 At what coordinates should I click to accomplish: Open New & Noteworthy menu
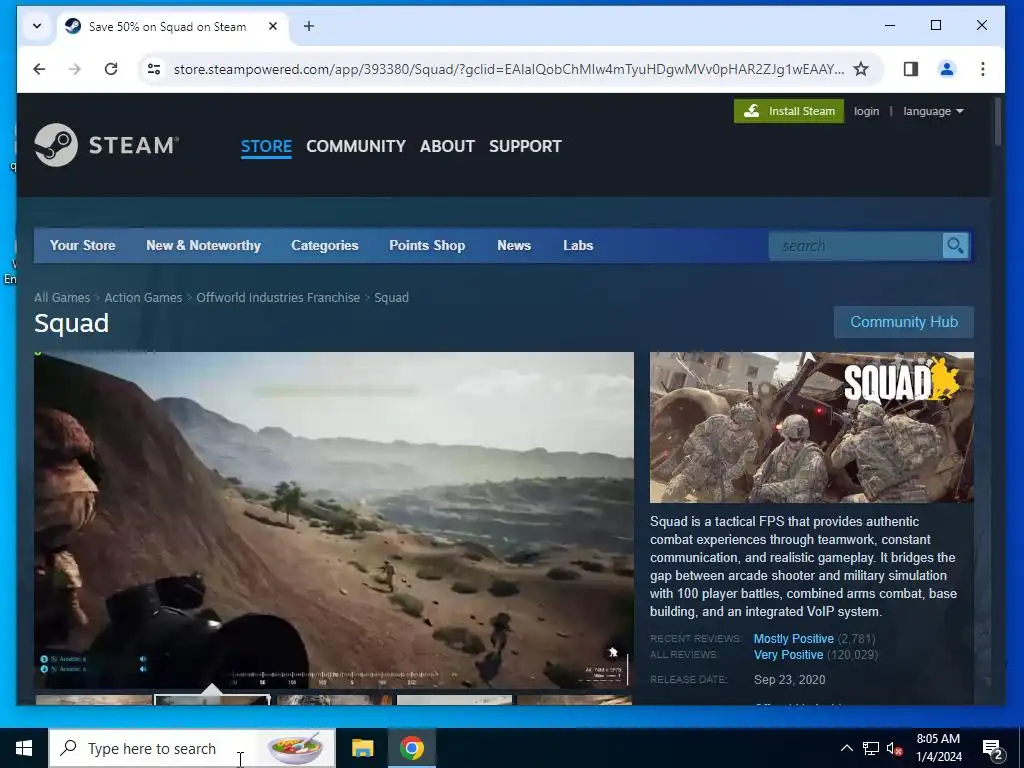pyautogui.click(x=203, y=246)
